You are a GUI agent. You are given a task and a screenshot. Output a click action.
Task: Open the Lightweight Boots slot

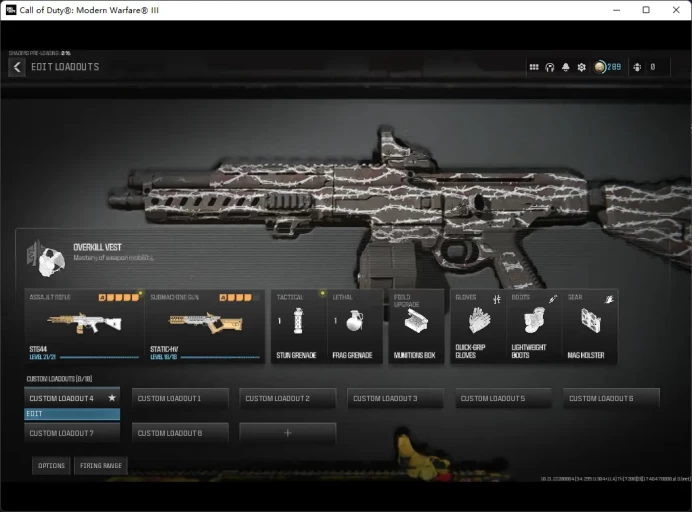tap(534, 327)
